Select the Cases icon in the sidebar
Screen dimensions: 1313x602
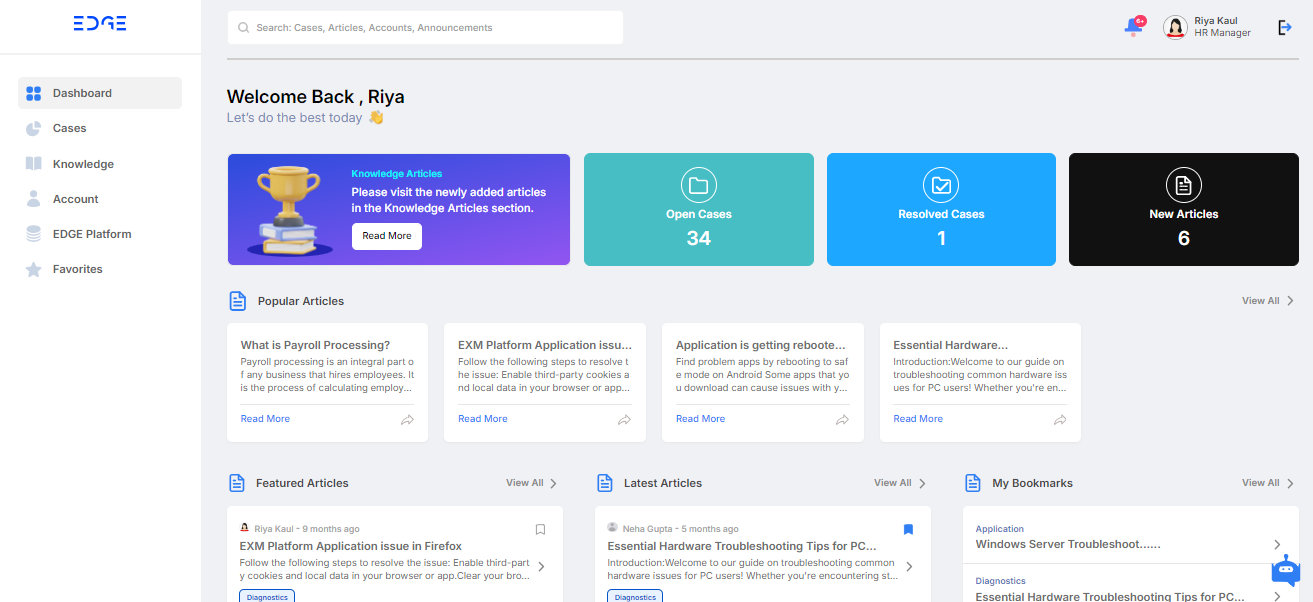click(x=31, y=128)
